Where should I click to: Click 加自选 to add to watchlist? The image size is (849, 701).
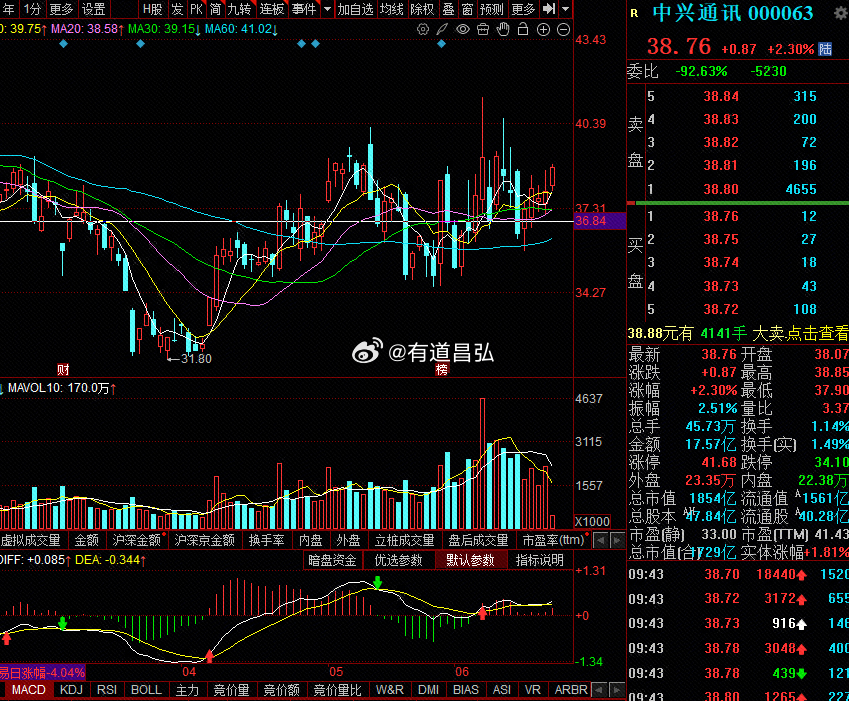coord(355,9)
